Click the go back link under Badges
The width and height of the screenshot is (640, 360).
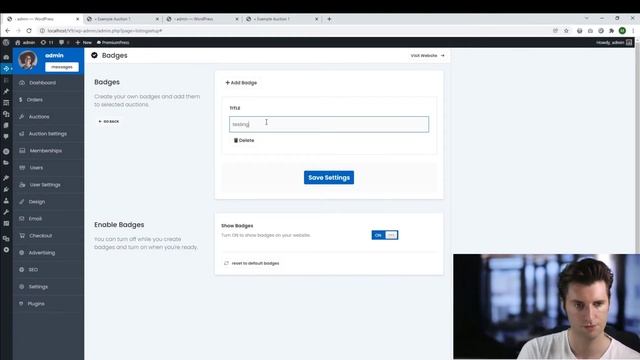coord(109,122)
